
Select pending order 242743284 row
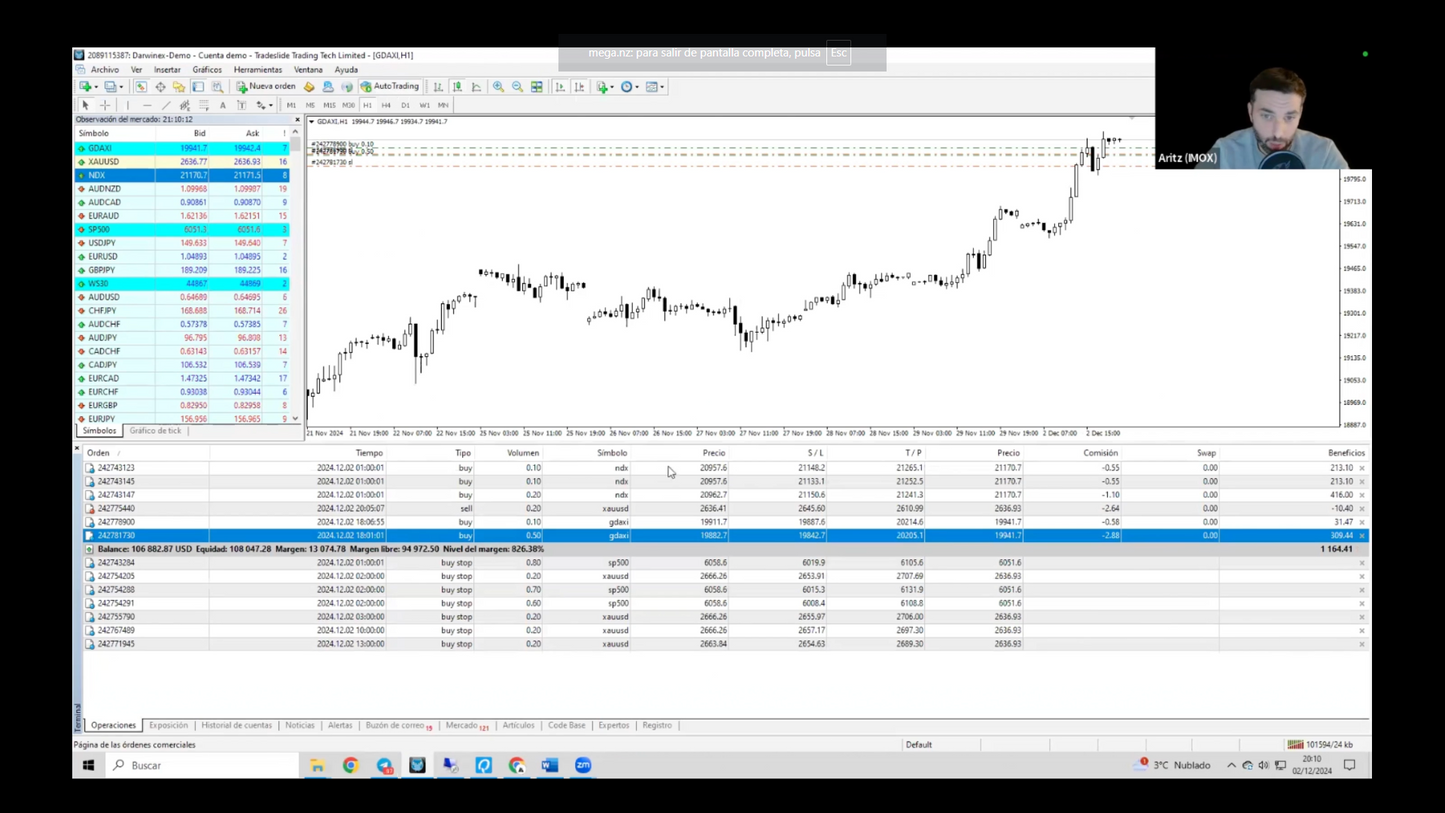coord(727,562)
